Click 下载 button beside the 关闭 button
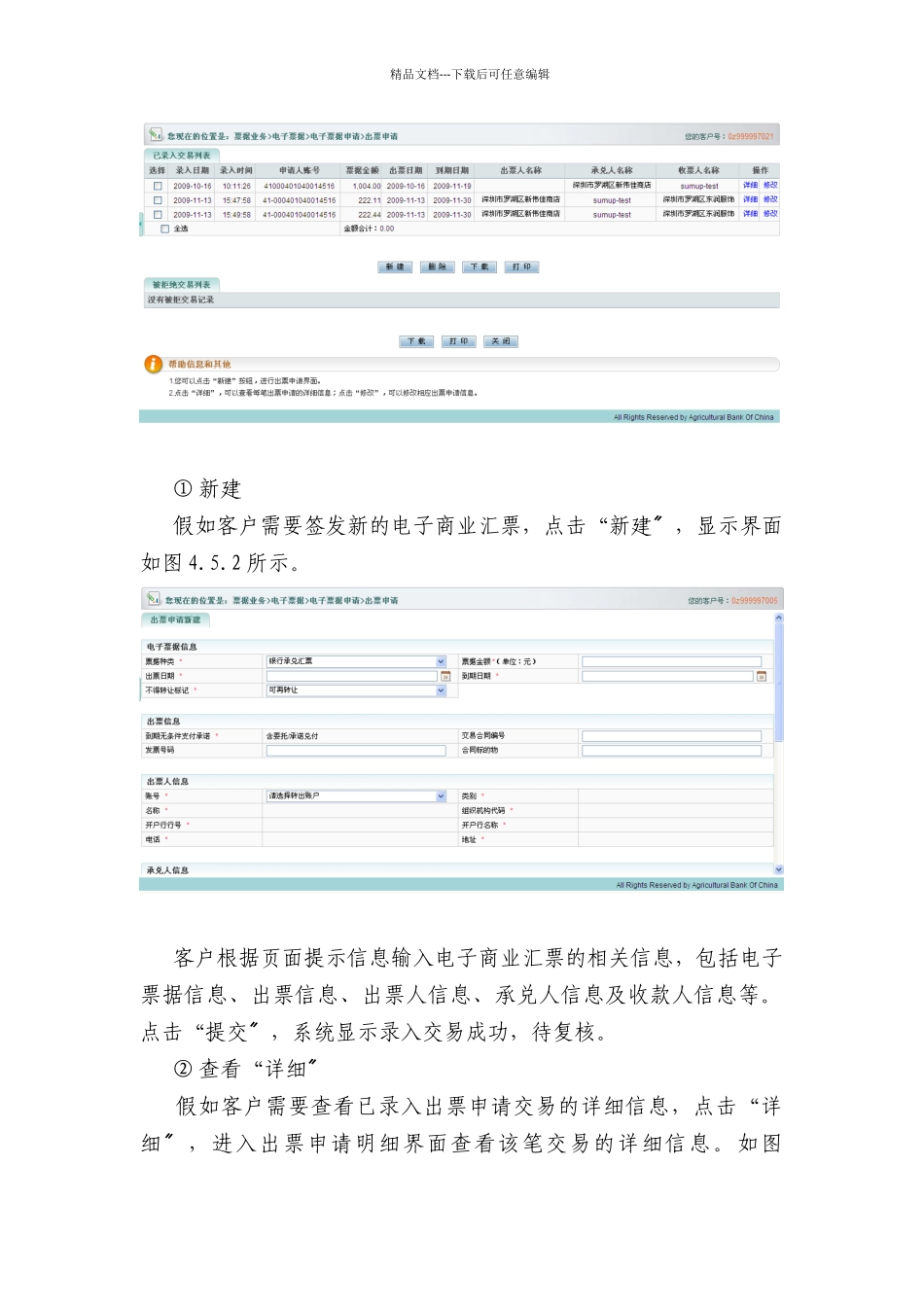The image size is (924, 1307). pos(416,341)
